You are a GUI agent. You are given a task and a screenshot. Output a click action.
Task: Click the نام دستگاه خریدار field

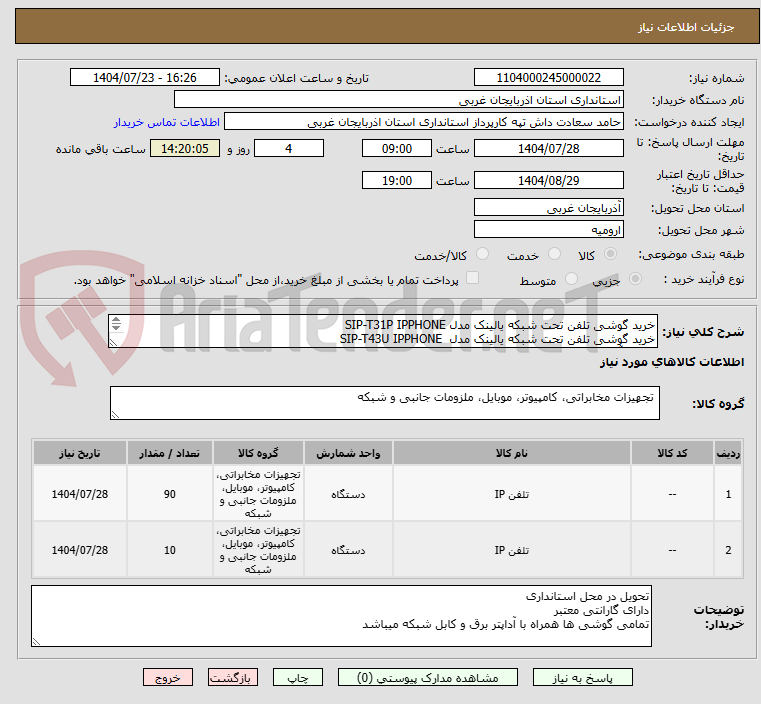(398, 100)
